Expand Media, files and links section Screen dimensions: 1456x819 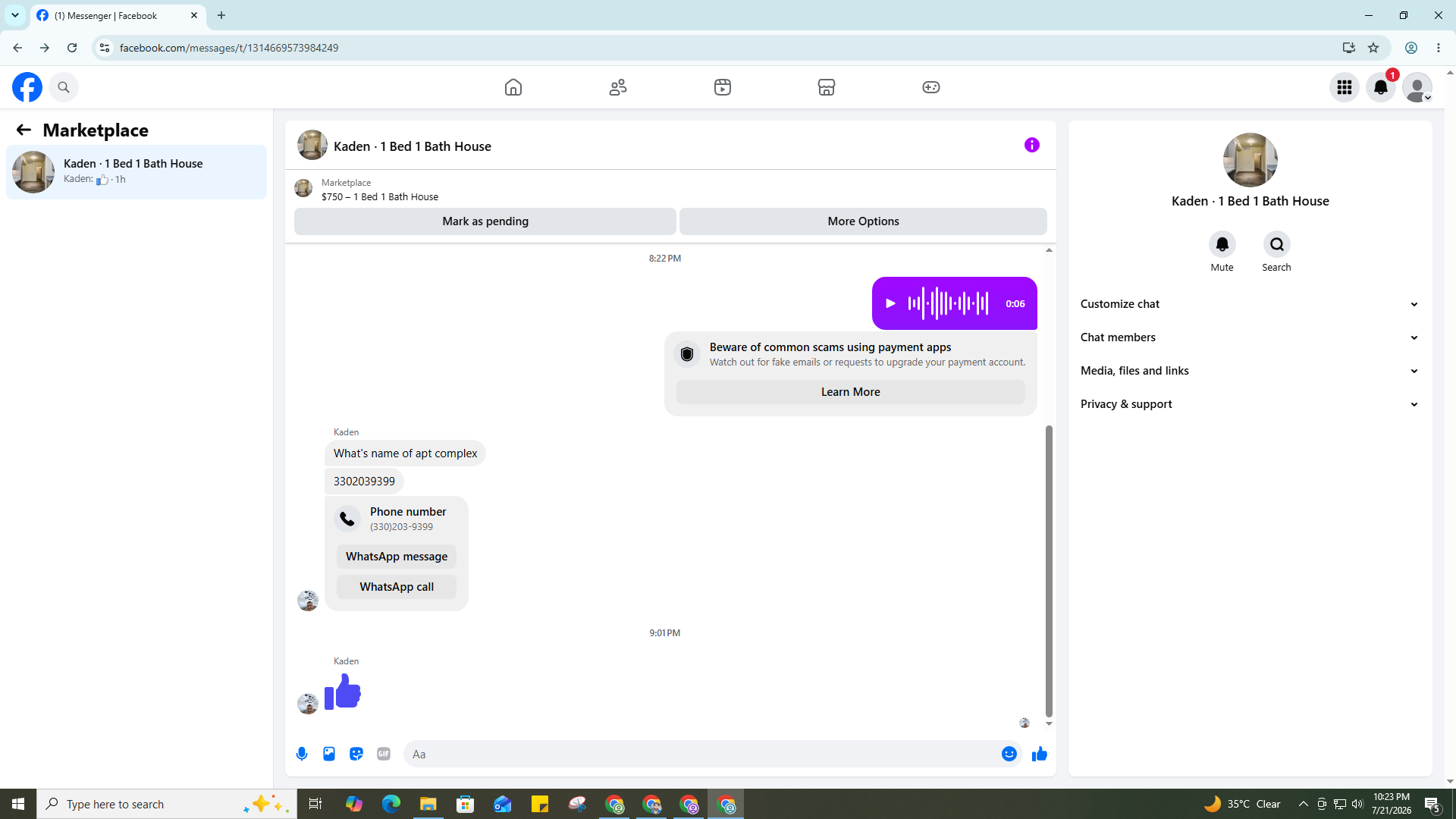(1250, 371)
